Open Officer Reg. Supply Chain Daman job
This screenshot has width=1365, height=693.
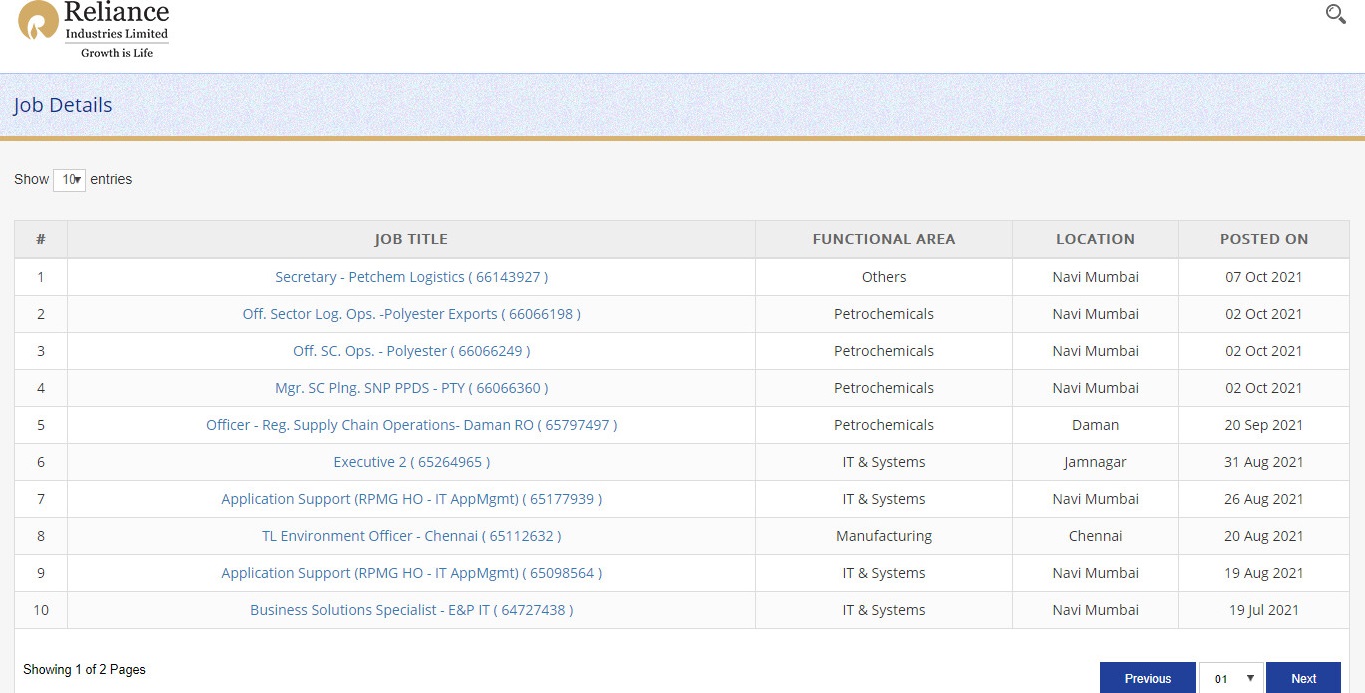[411, 425]
